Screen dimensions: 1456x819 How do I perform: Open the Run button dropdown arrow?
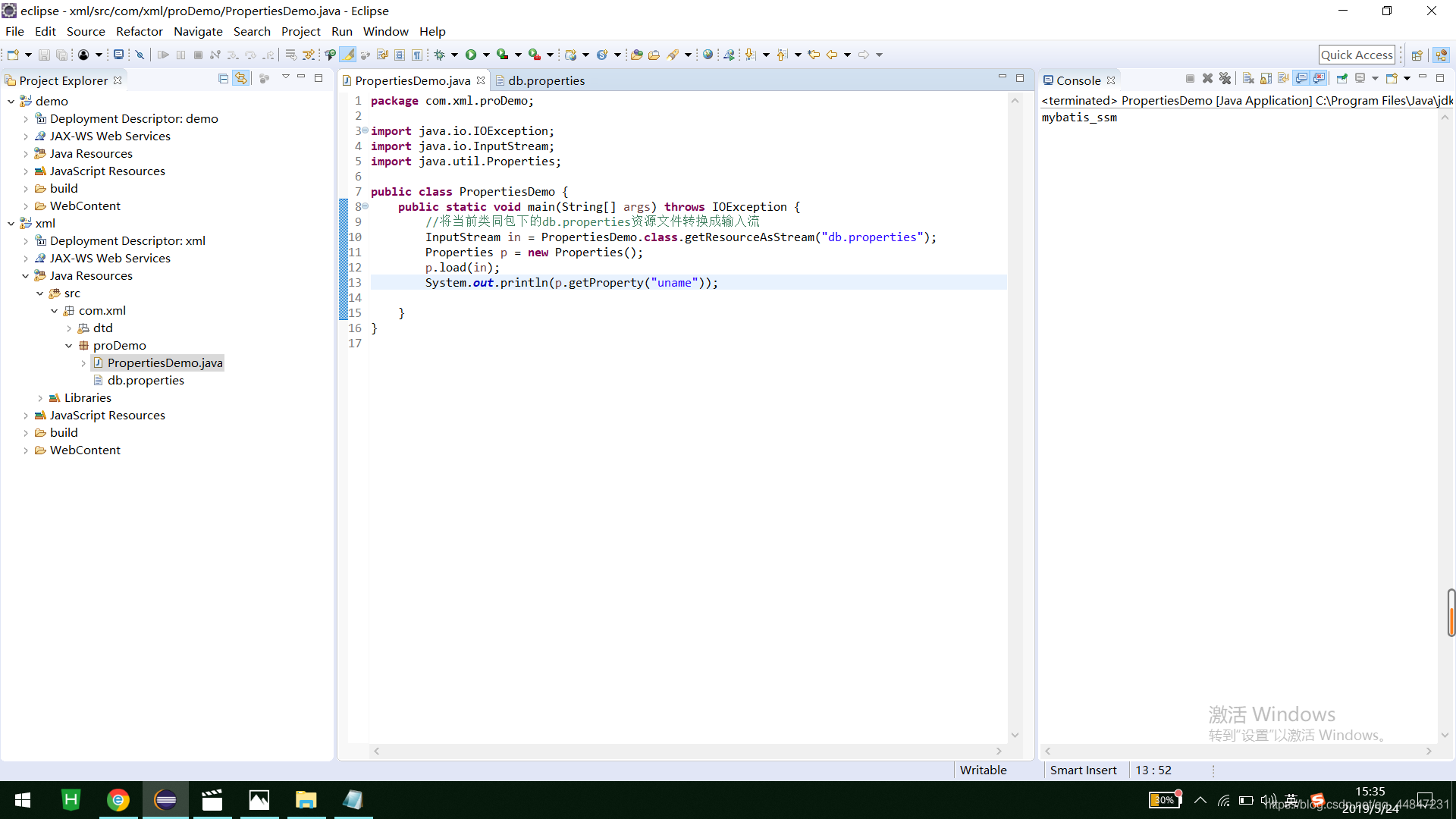click(x=486, y=55)
